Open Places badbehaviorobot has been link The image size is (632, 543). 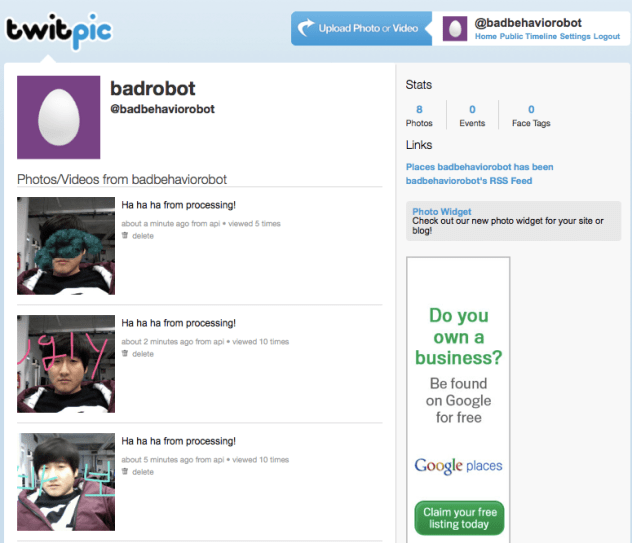pos(479,167)
